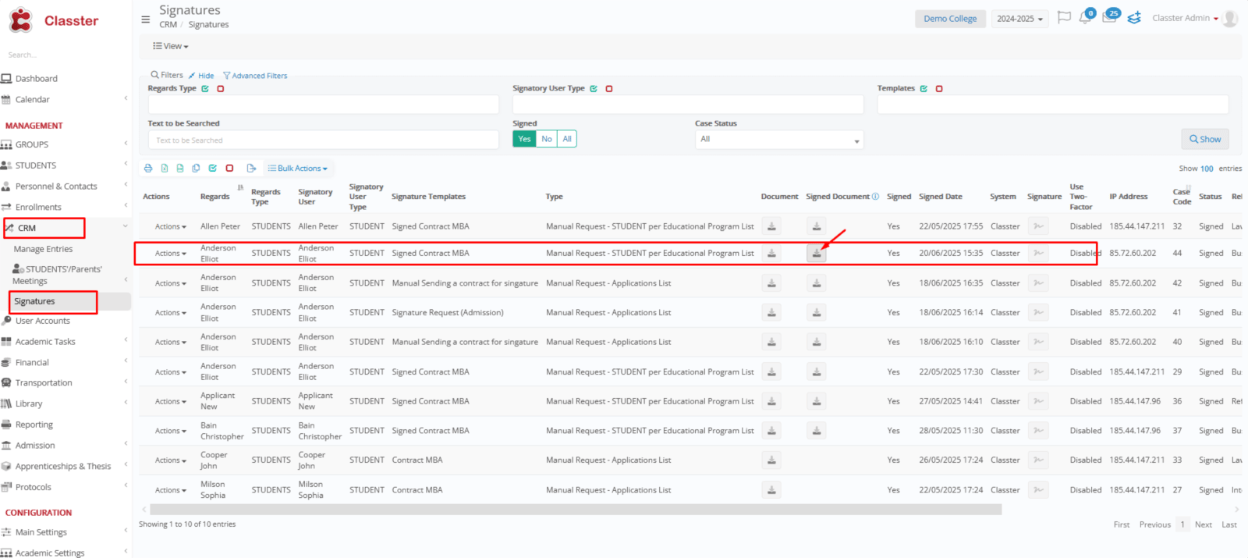
Task: Download the document in Allen Peter's row
Action: (x=771, y=227)
